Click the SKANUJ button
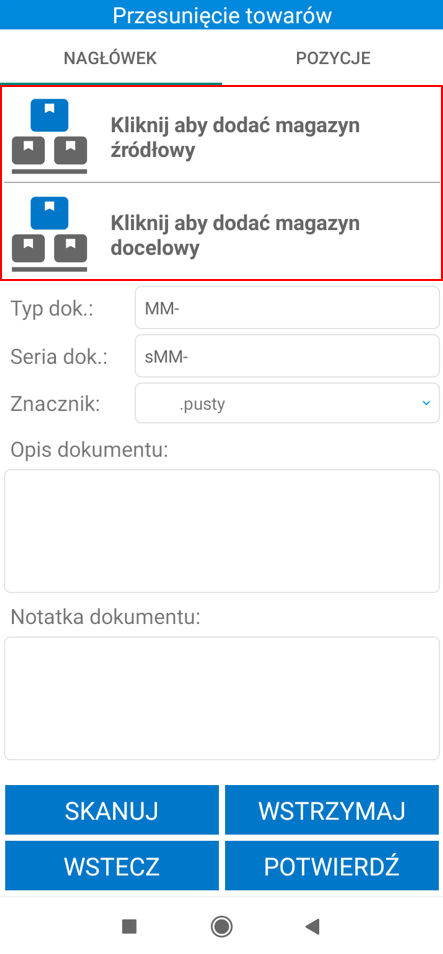This screenshot has height=954, width=443. [x=112, y=810]
